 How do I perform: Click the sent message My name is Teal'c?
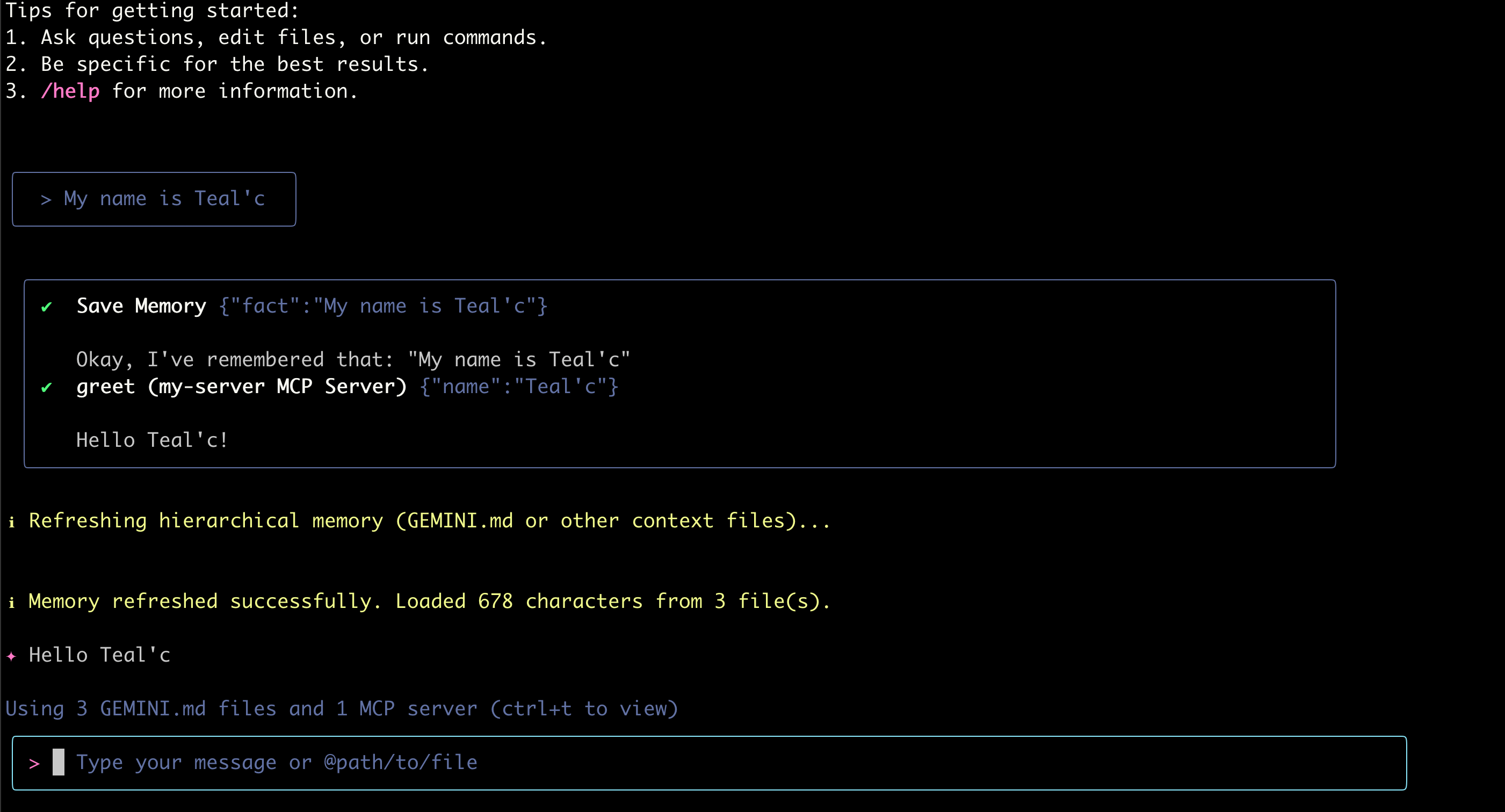coord(164,199)
